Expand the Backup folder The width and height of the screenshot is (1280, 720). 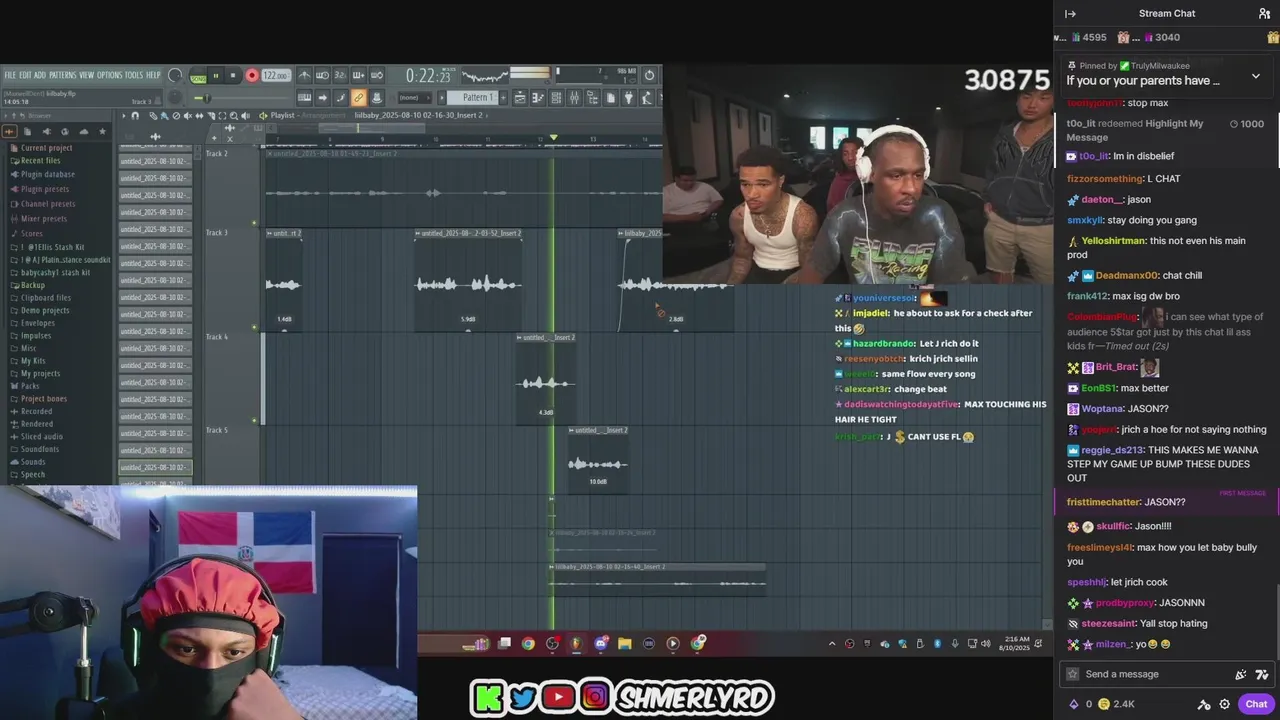coord(32,285)
